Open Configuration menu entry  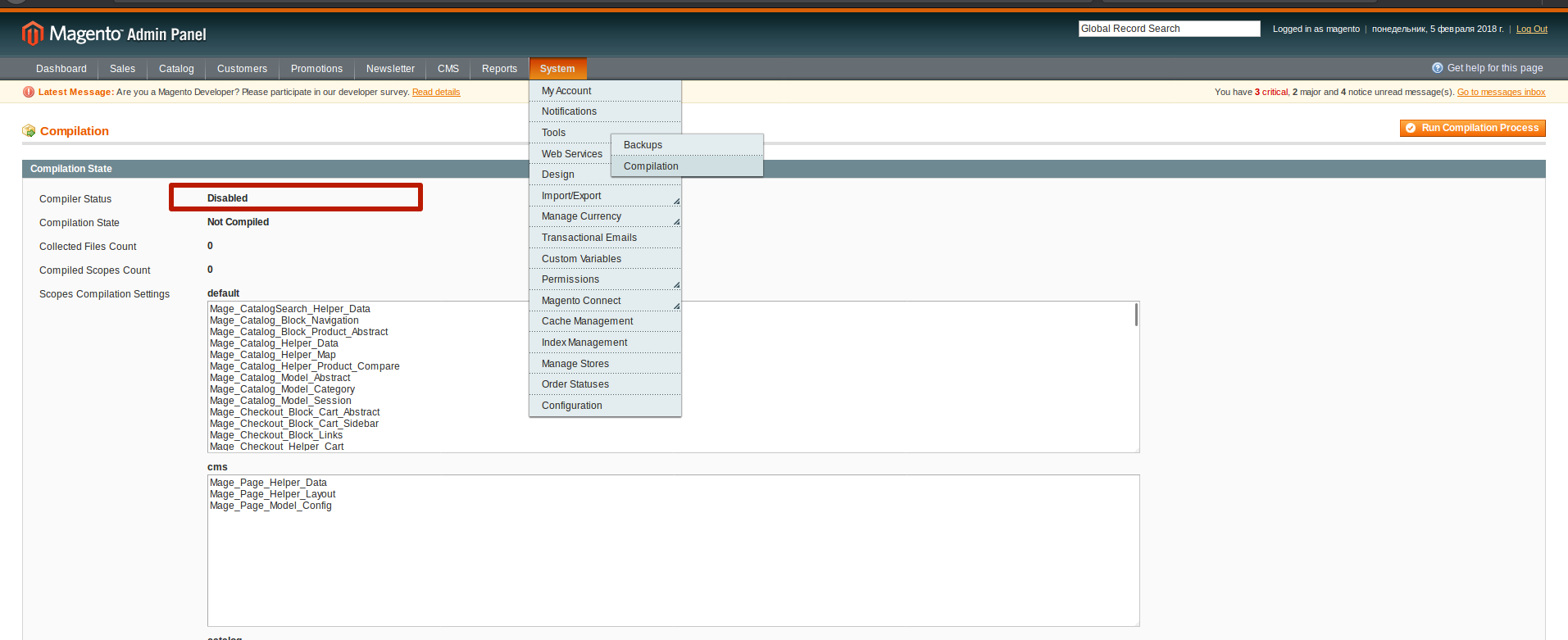[605, 406]
